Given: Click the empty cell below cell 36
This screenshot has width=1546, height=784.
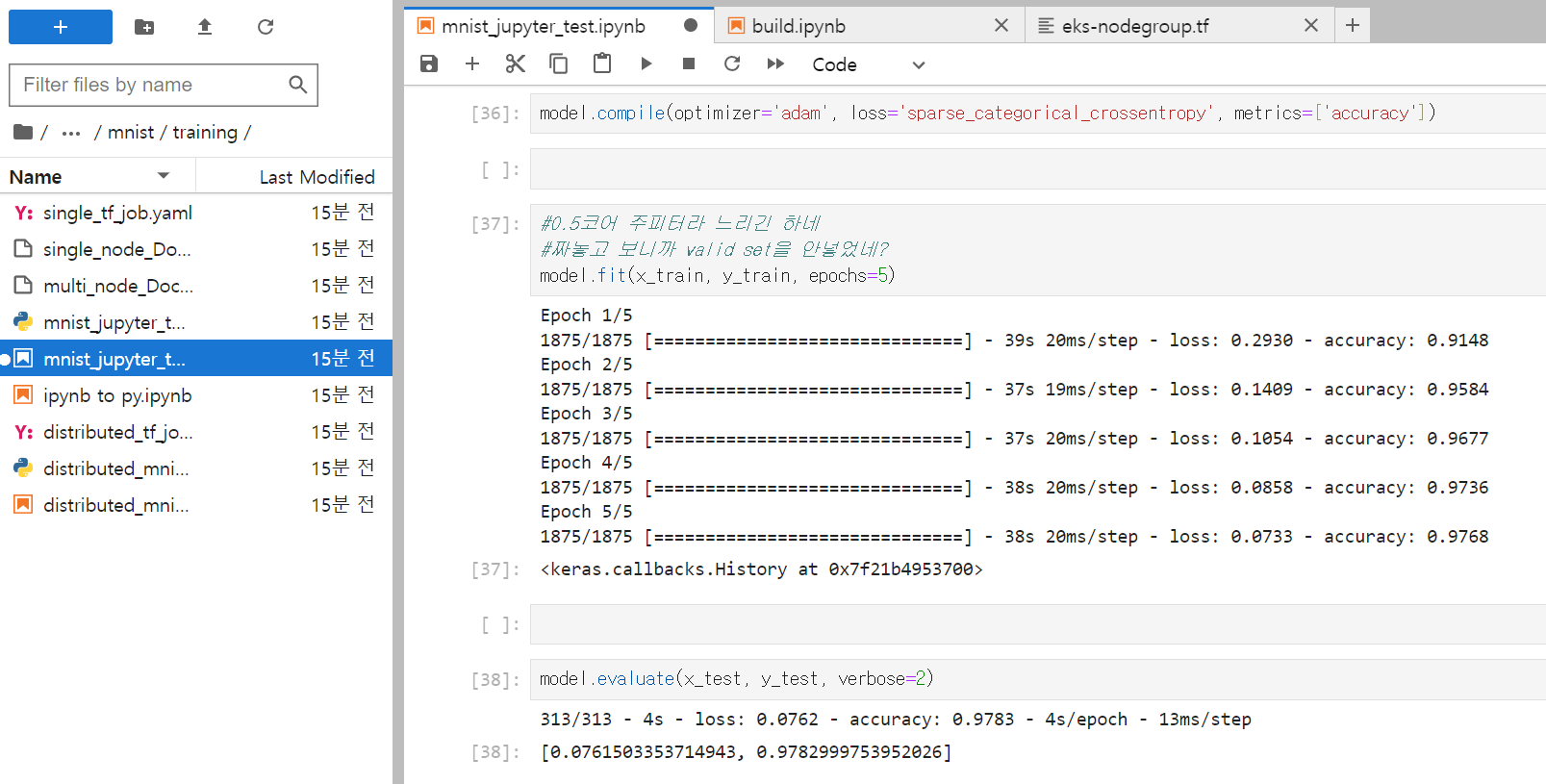Looking at the screenshot, I should click(1037, 169).
